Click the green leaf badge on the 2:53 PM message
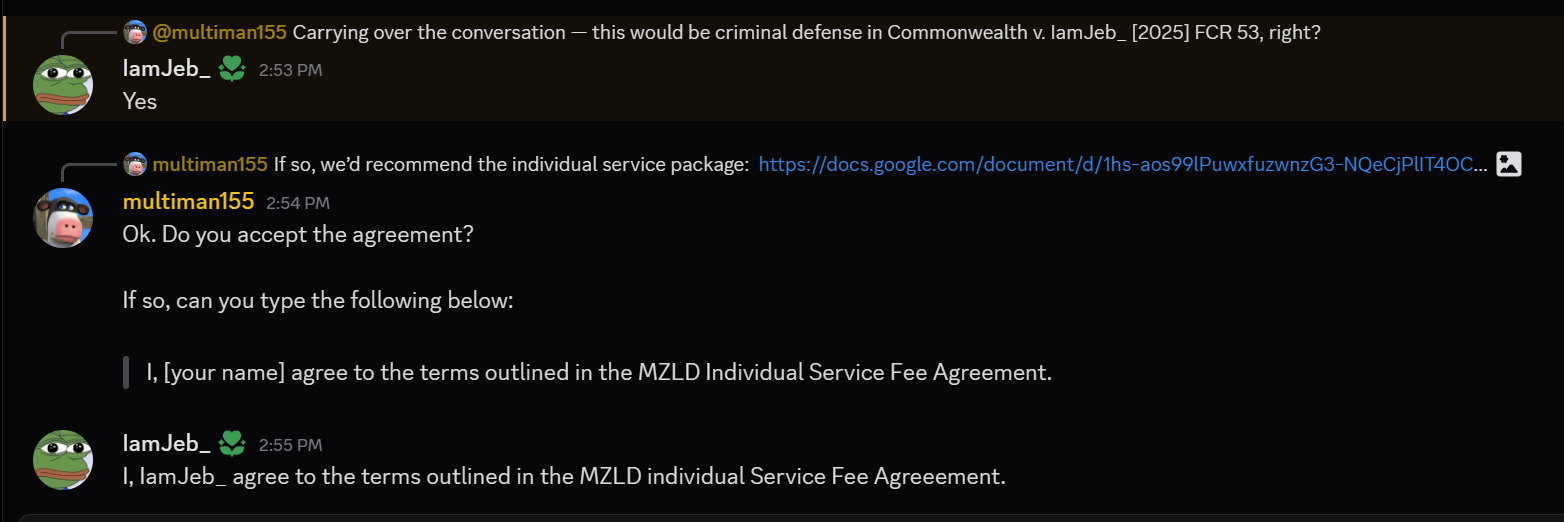This screenshot has height=522, width=1564. click(x=232, y=69)
